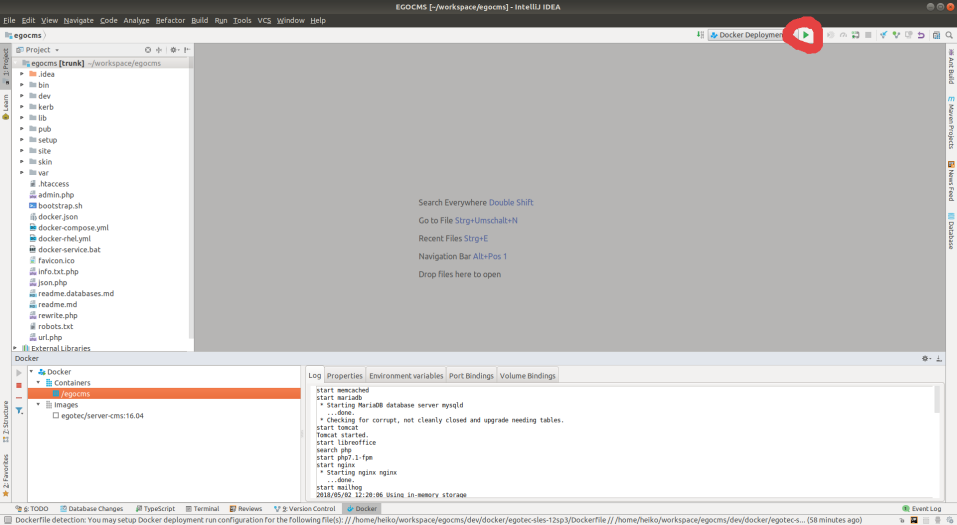Toggle tool window quick-access icon in status bar
The width and height of the screenshot is (957, 525).
click(7, 520)
